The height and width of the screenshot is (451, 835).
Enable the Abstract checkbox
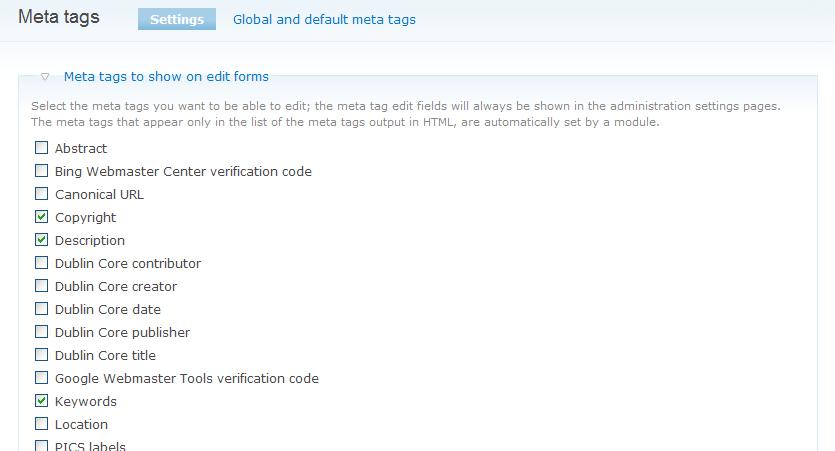[x=42, y=148]
